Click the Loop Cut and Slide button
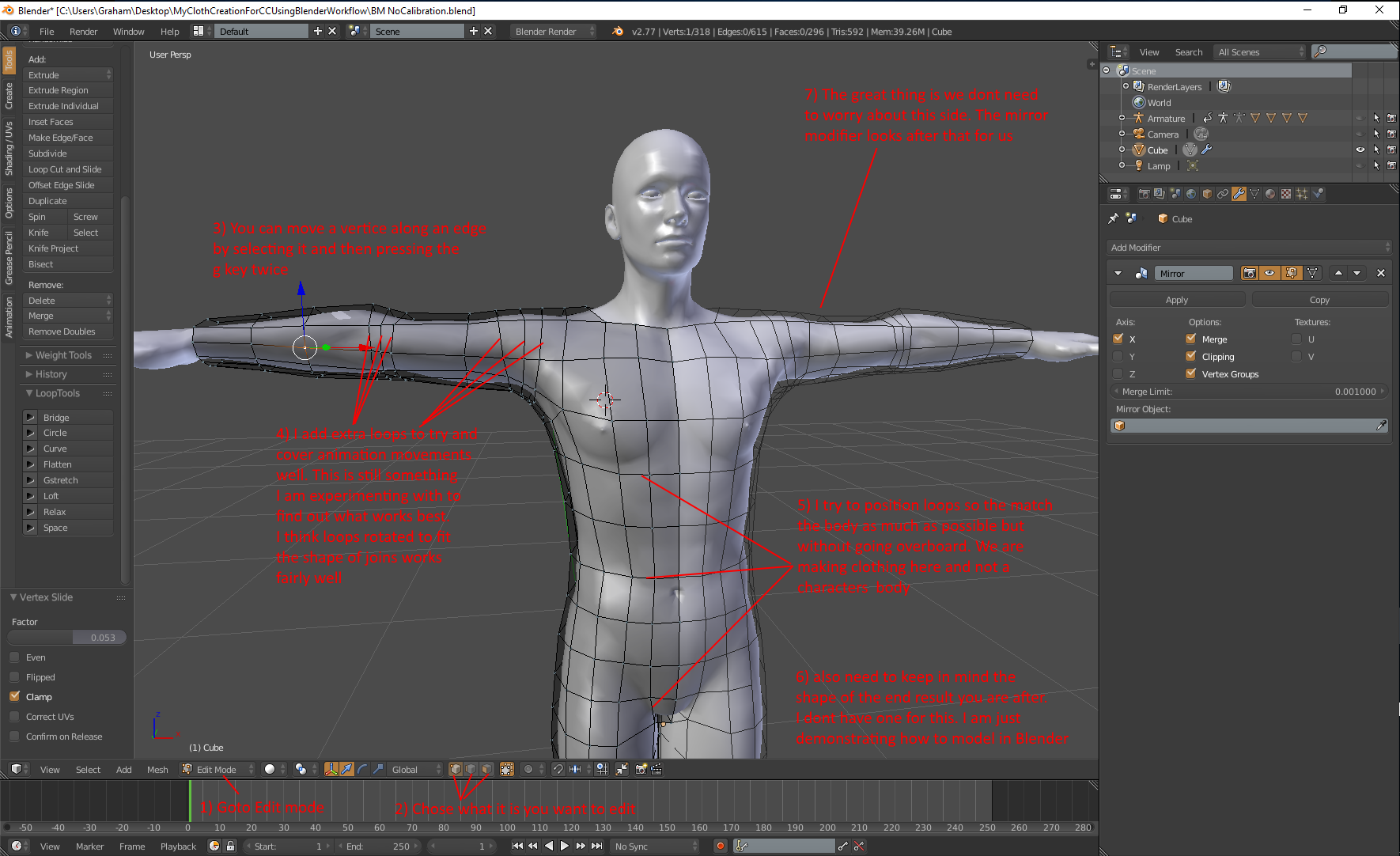Screen dimensions: 1400x856 (68, 169)
